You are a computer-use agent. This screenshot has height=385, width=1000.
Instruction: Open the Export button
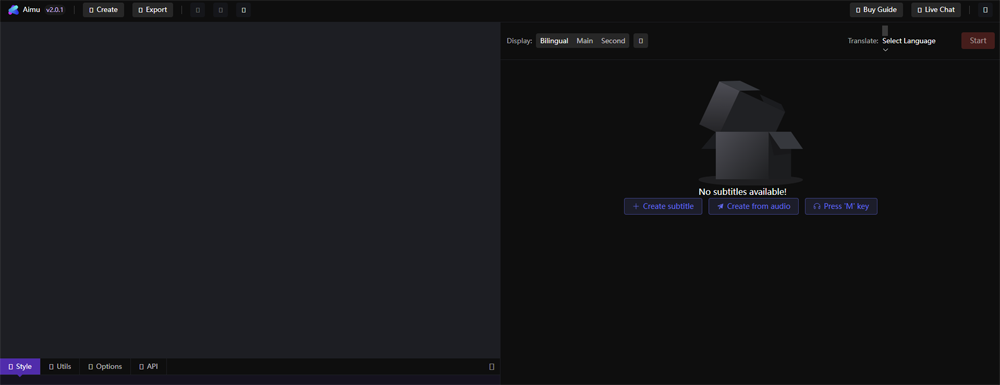[152, 10]
